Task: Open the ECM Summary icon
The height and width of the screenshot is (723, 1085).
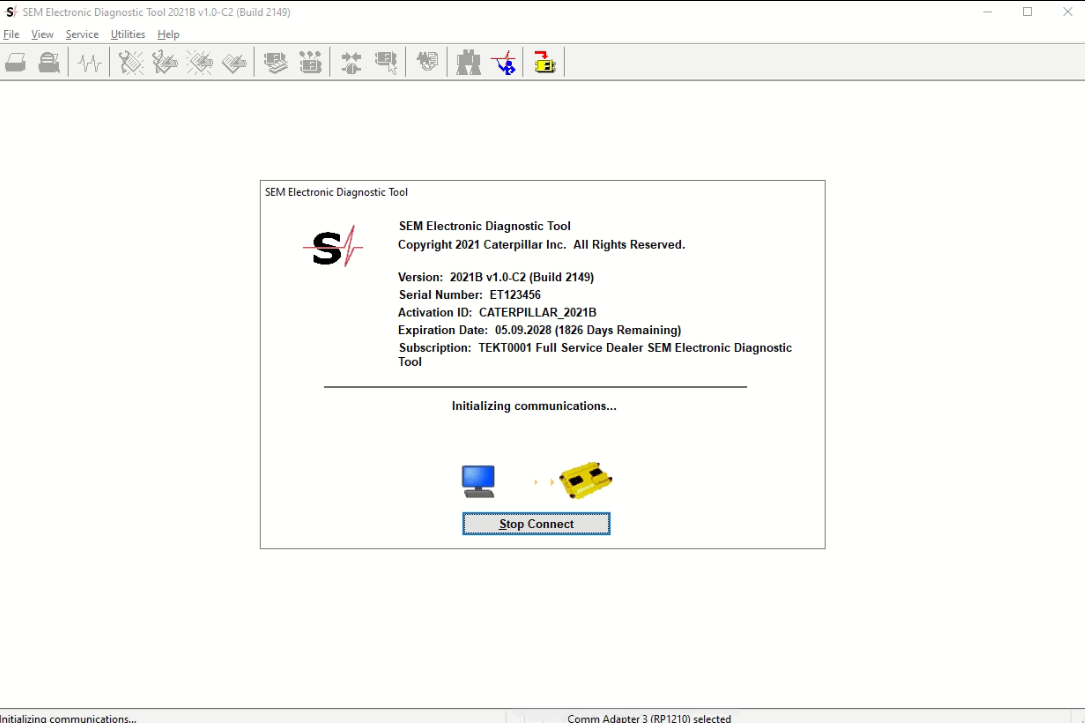Action: [275, 63]
